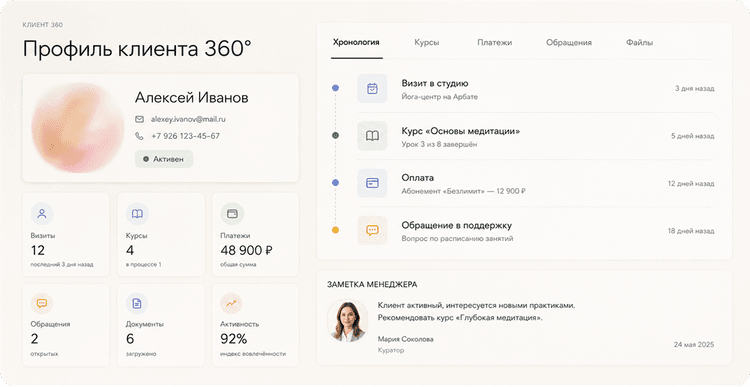Click the text «индекс вовлечённости»
The image size is (750, 387).
(x=253, y=354)
